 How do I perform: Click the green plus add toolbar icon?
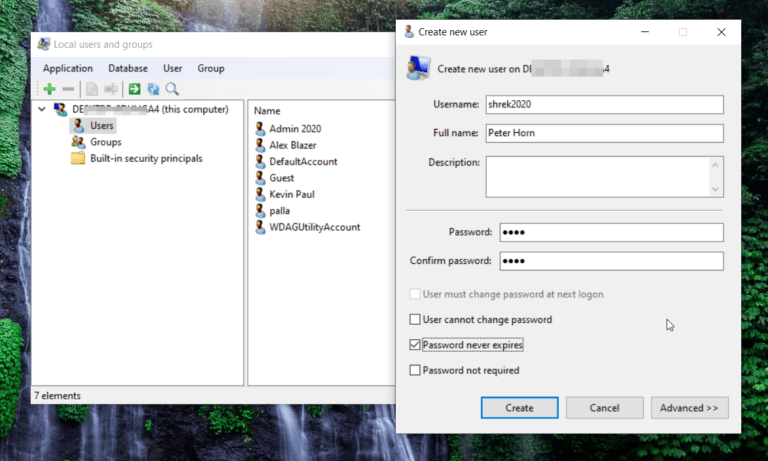49,89
